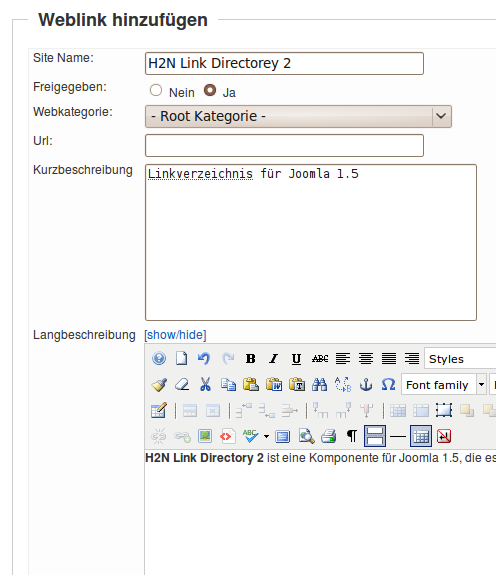Viewport: 496px width, 575px height.
Task: Click the cleanup messy code brush icon
Action: click(159, 385)
